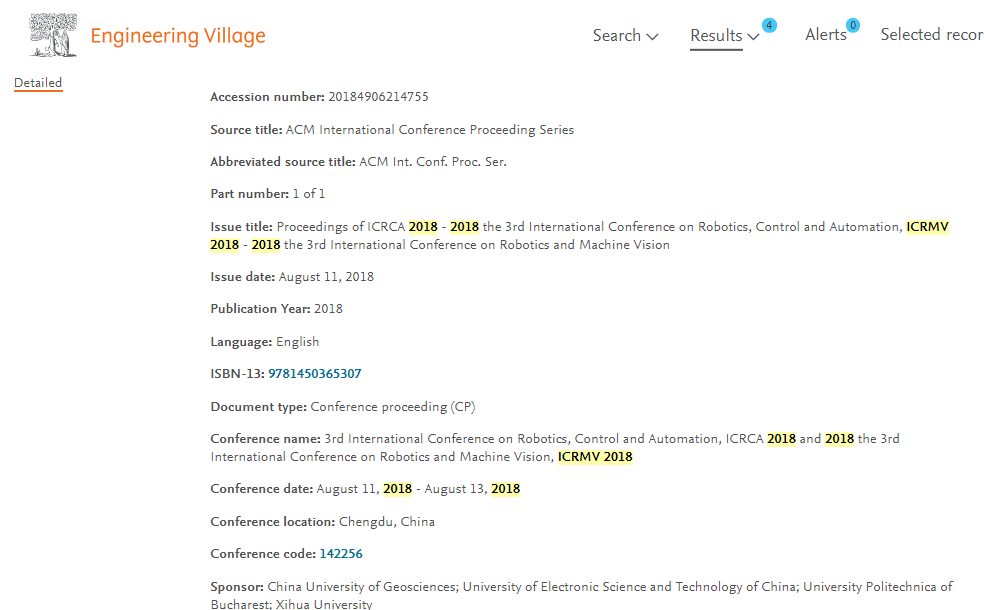Click highlighted ICRMV 2018 in conference name
This screenshot has width=984, height=610.
595,456
